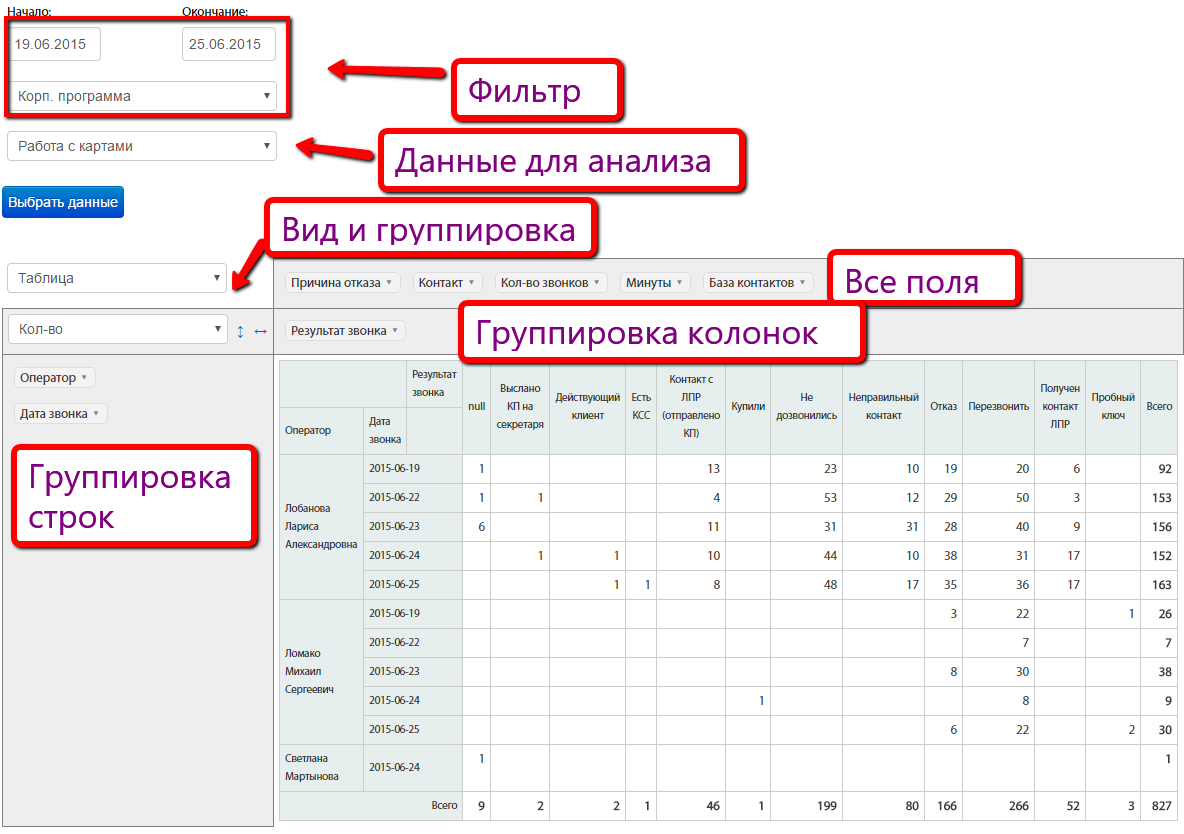Expand the Причина отказа field menu
Image resolution: width=1184 pixels, height=834 pixels.
(x=341, y=282)
